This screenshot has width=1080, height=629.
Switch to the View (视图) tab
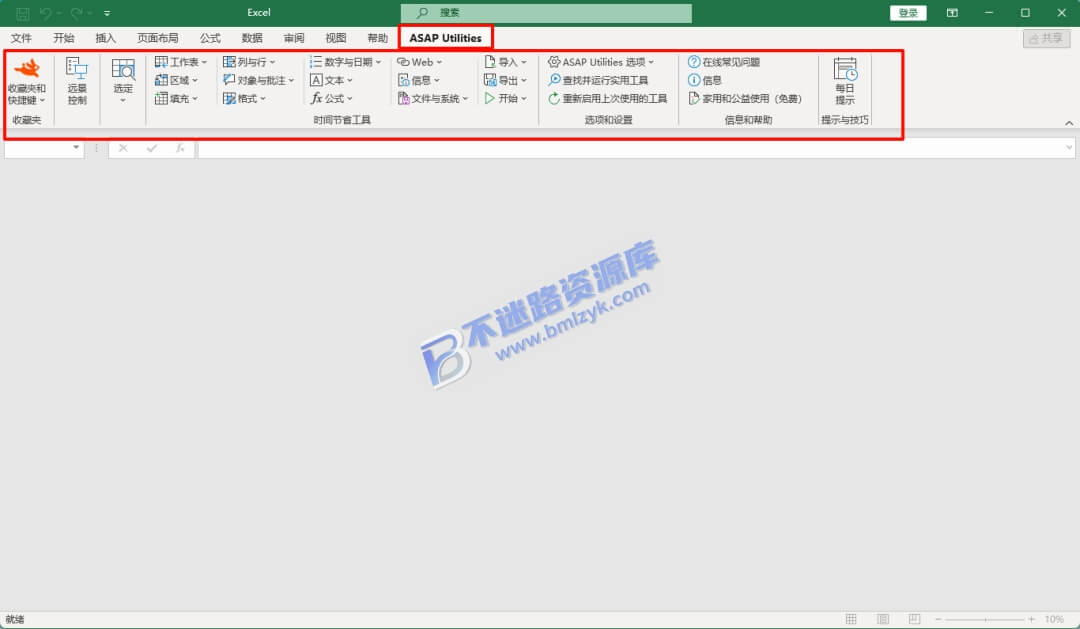pos(335,38)
